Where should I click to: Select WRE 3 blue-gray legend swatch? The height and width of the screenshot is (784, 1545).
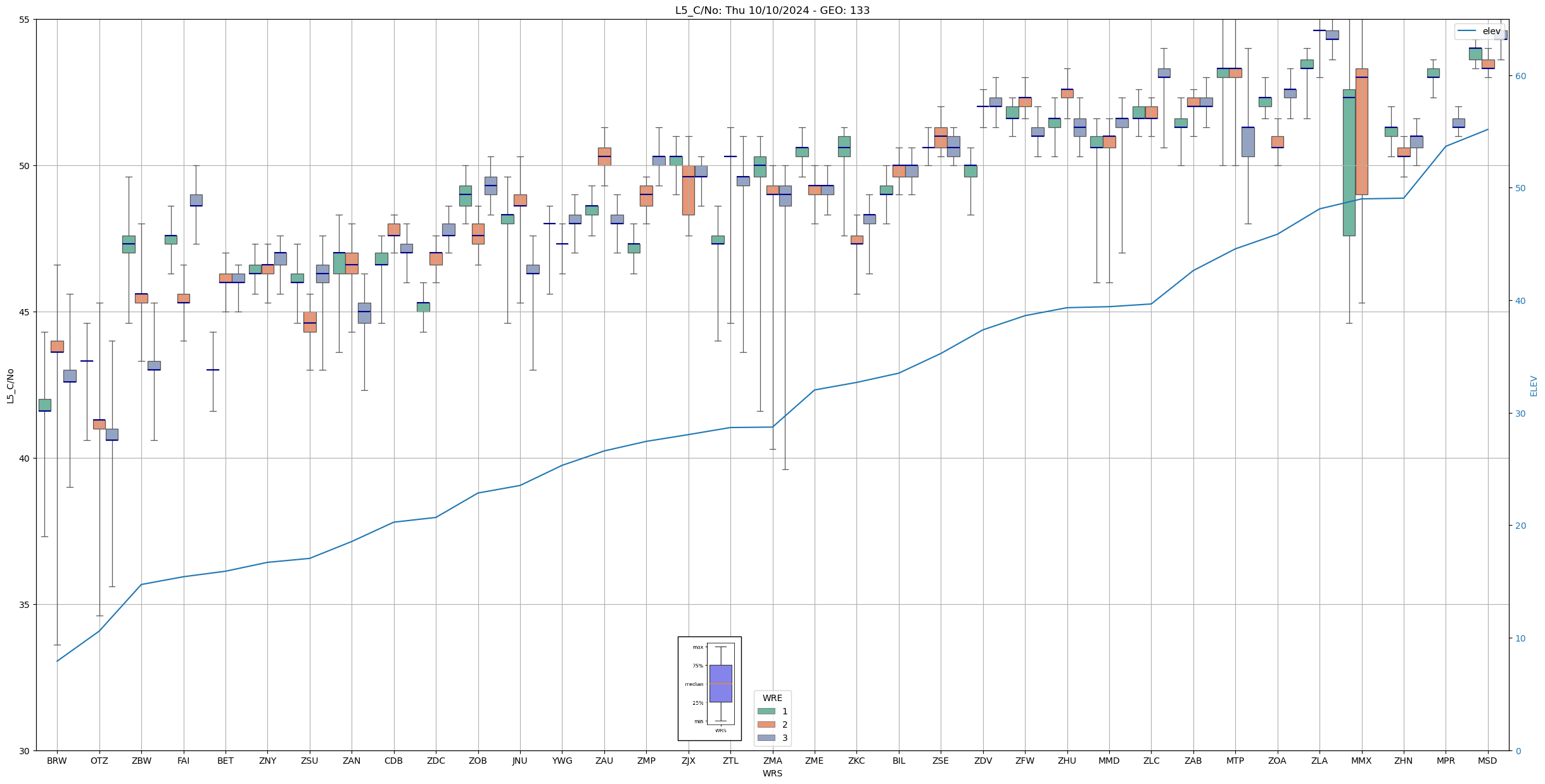pyautogui.click(x=766, y=738)
